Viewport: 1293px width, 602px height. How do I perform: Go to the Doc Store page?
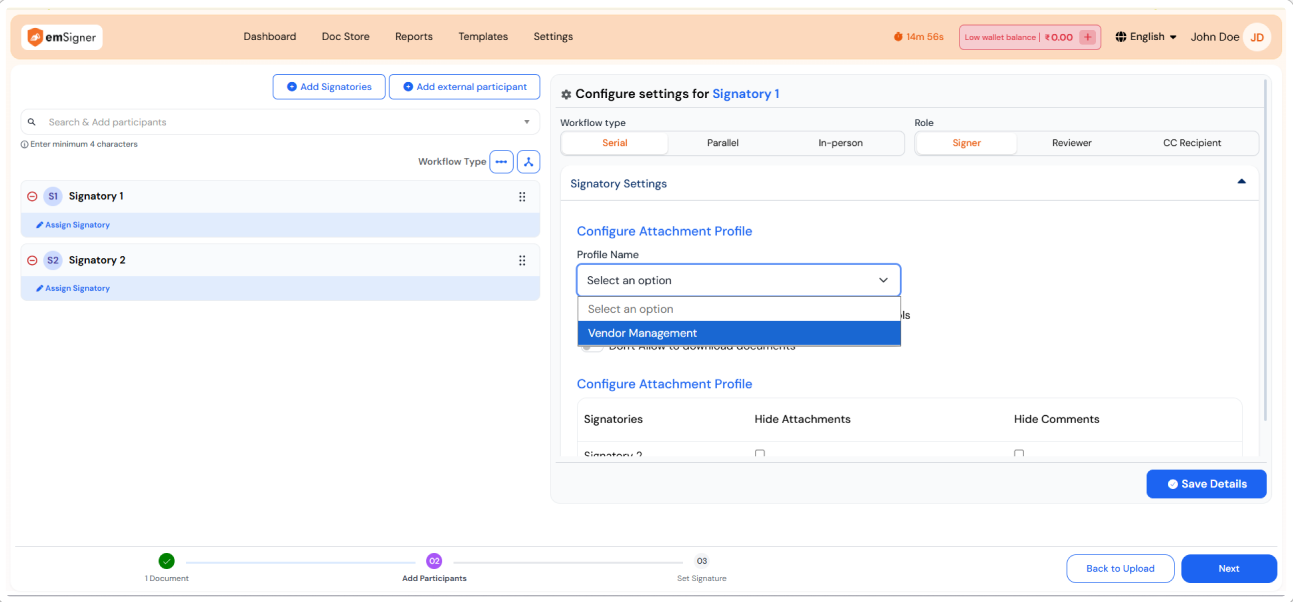click(345, 37)
